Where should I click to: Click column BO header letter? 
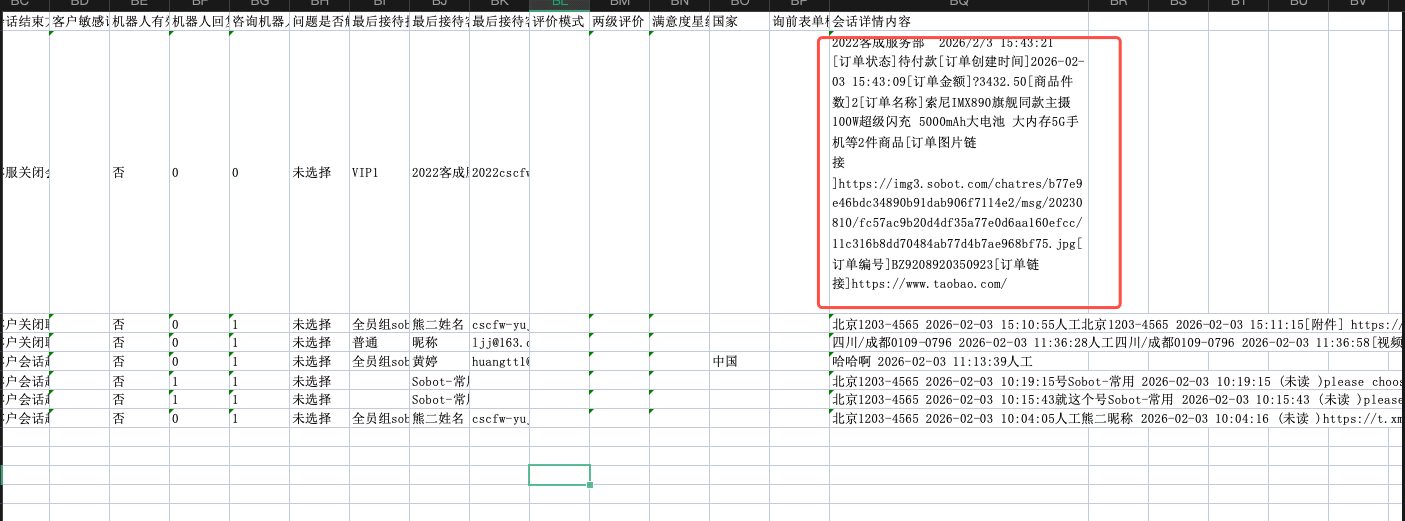(739, 5)
